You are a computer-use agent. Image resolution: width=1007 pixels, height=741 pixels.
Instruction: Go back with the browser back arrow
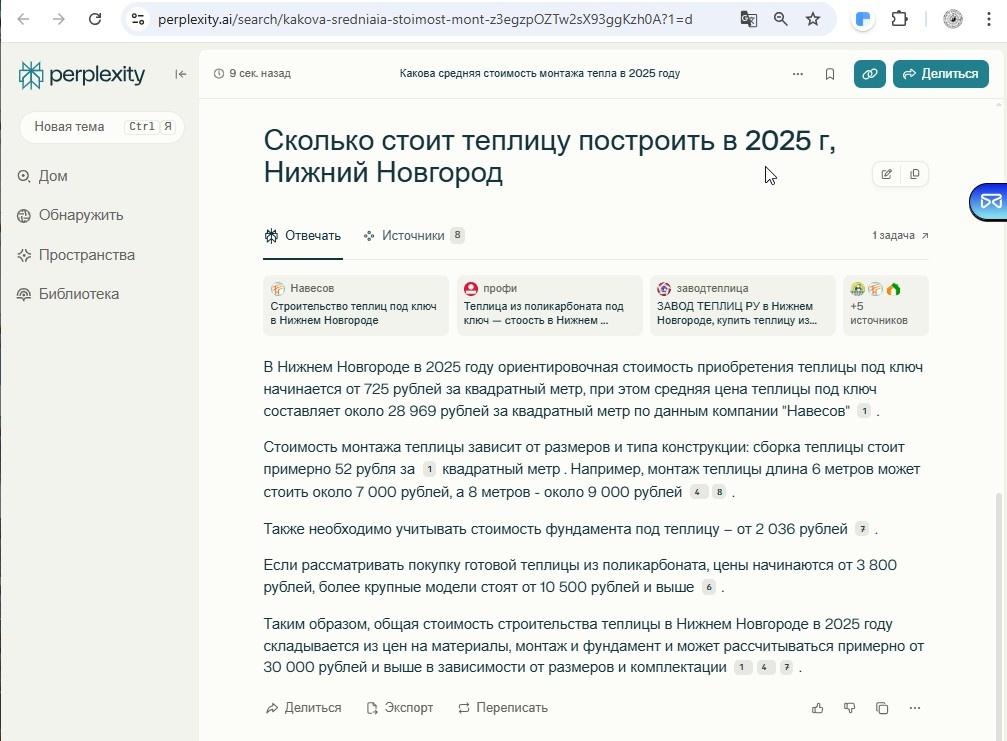(24, 19)
